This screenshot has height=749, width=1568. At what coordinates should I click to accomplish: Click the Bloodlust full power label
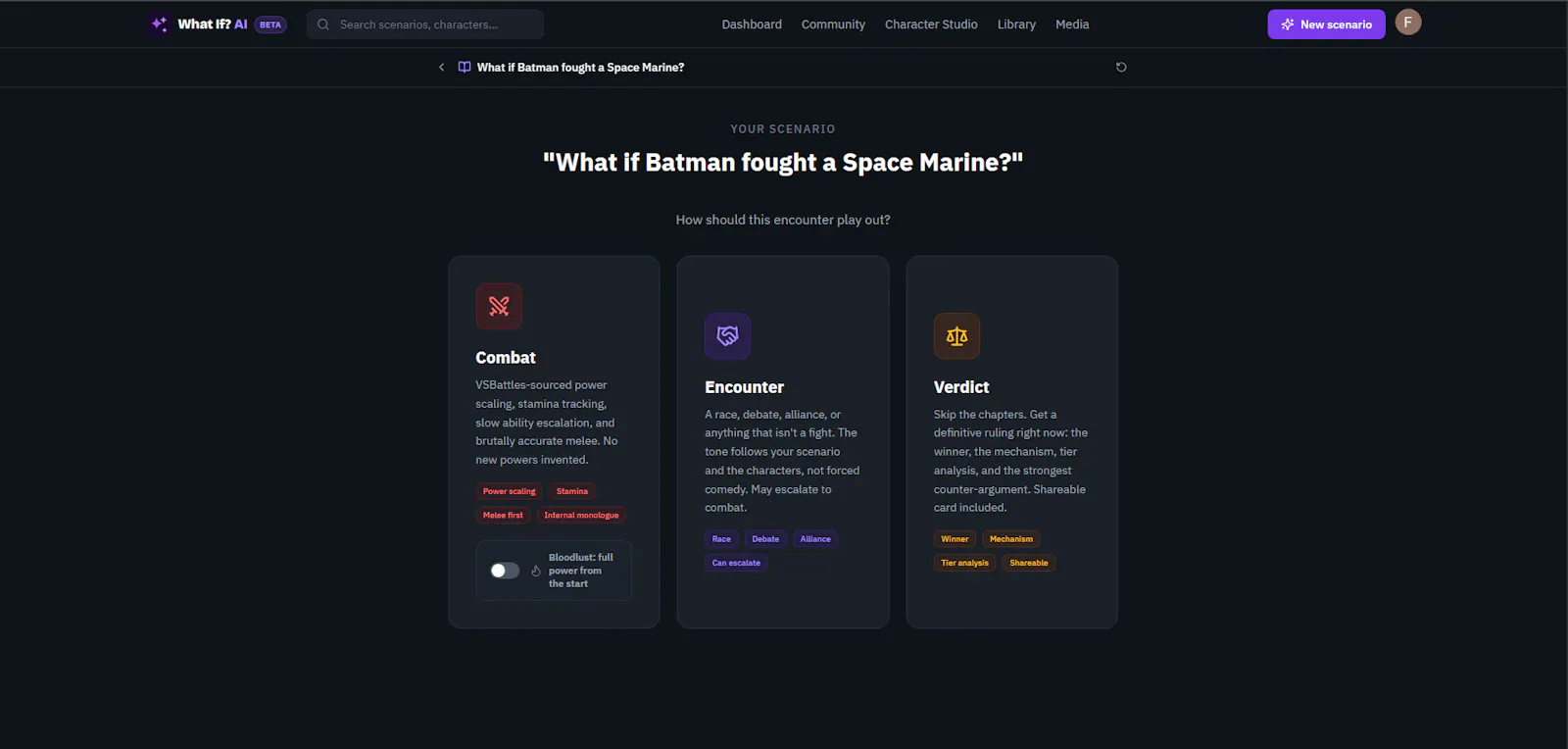(x=580, y=571)
